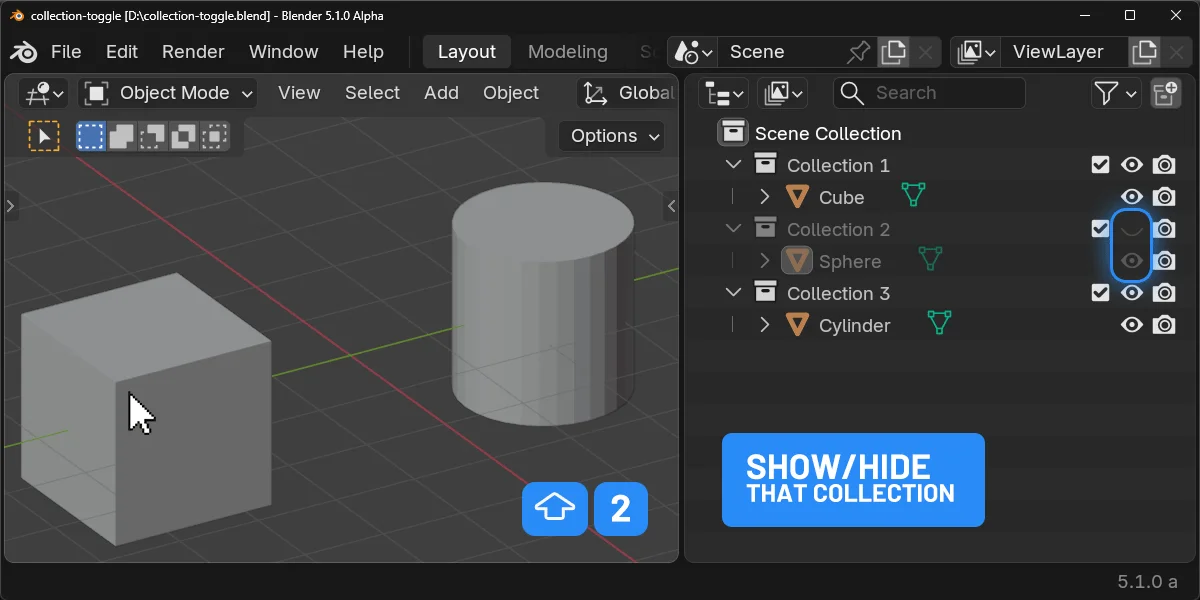This screenshot has width=1200, height=600.
Task: Click the new view layer icon
Action: point(1145,51)
